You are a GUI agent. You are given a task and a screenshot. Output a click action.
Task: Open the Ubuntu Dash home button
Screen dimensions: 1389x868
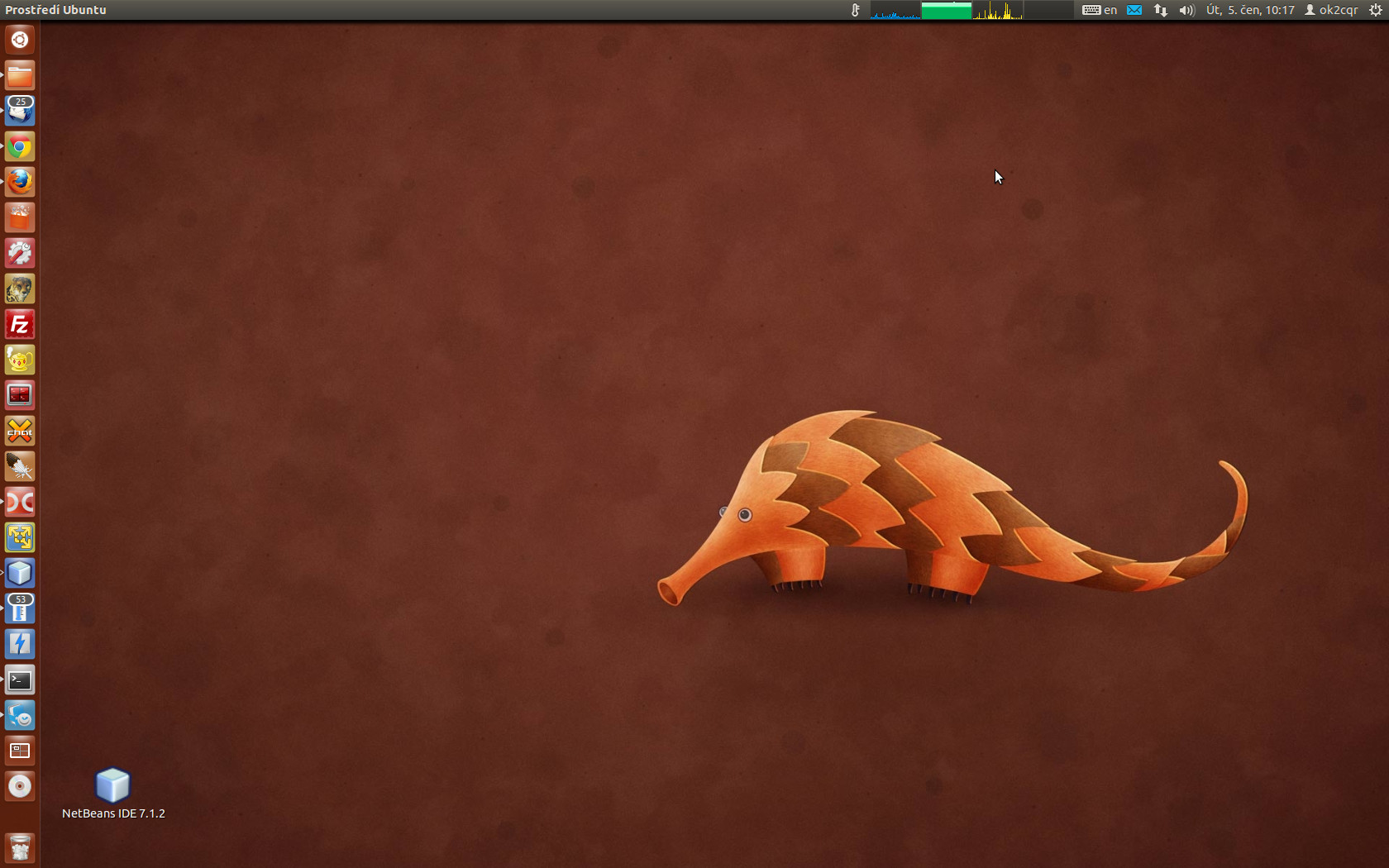(x=20, y=40)
